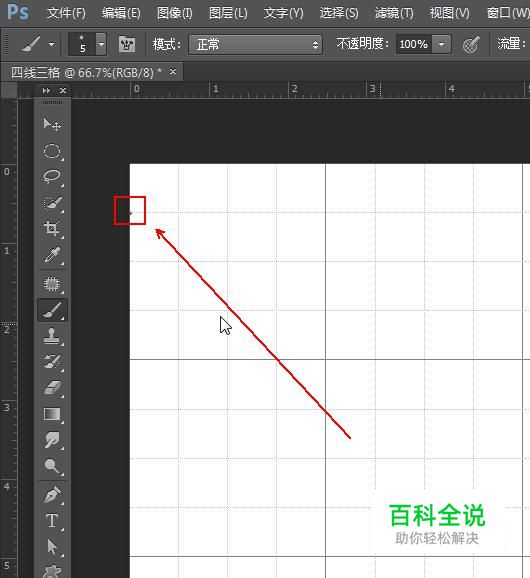The image size is (530, 578).
Task: Select the Elliptical Marquee tool
Action: (x=52, y=151)
